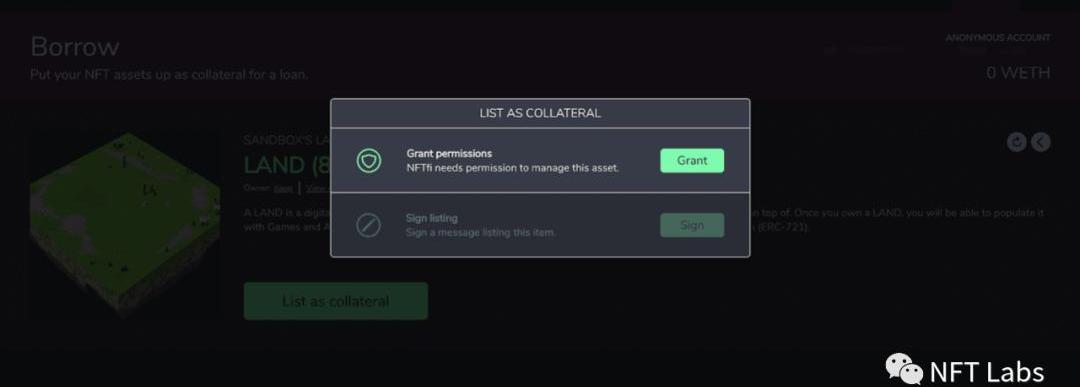This screenshot has height=387, width=1080.
Task: Click the 0 WETH balance text
Action: (x=1018, y=72)
